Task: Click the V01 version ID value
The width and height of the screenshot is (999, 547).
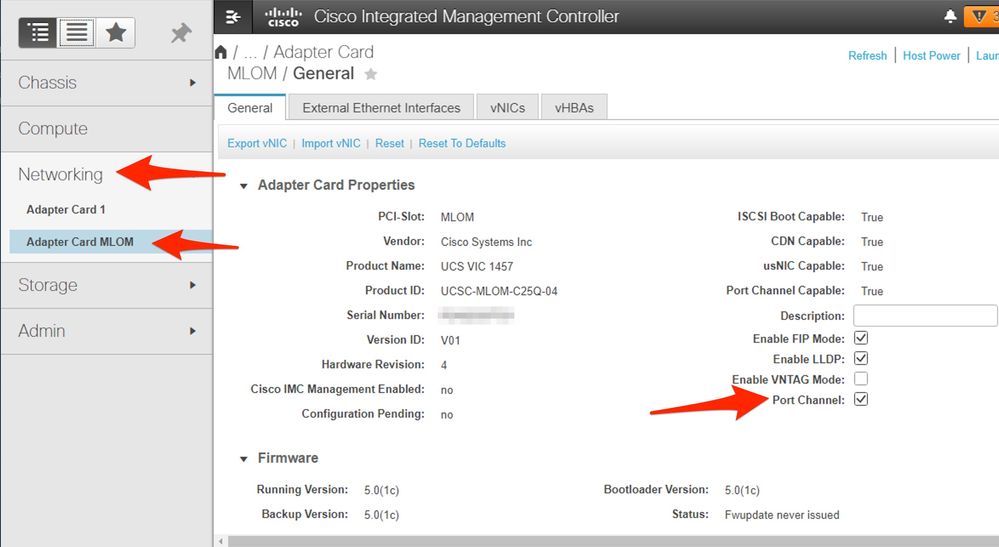Action: 450,340
